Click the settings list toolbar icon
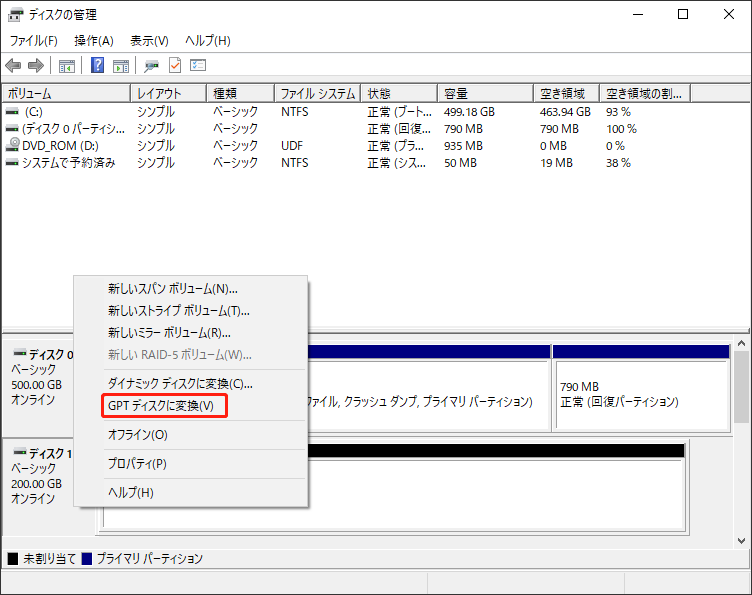752x595 pixels. pos(198,65)
